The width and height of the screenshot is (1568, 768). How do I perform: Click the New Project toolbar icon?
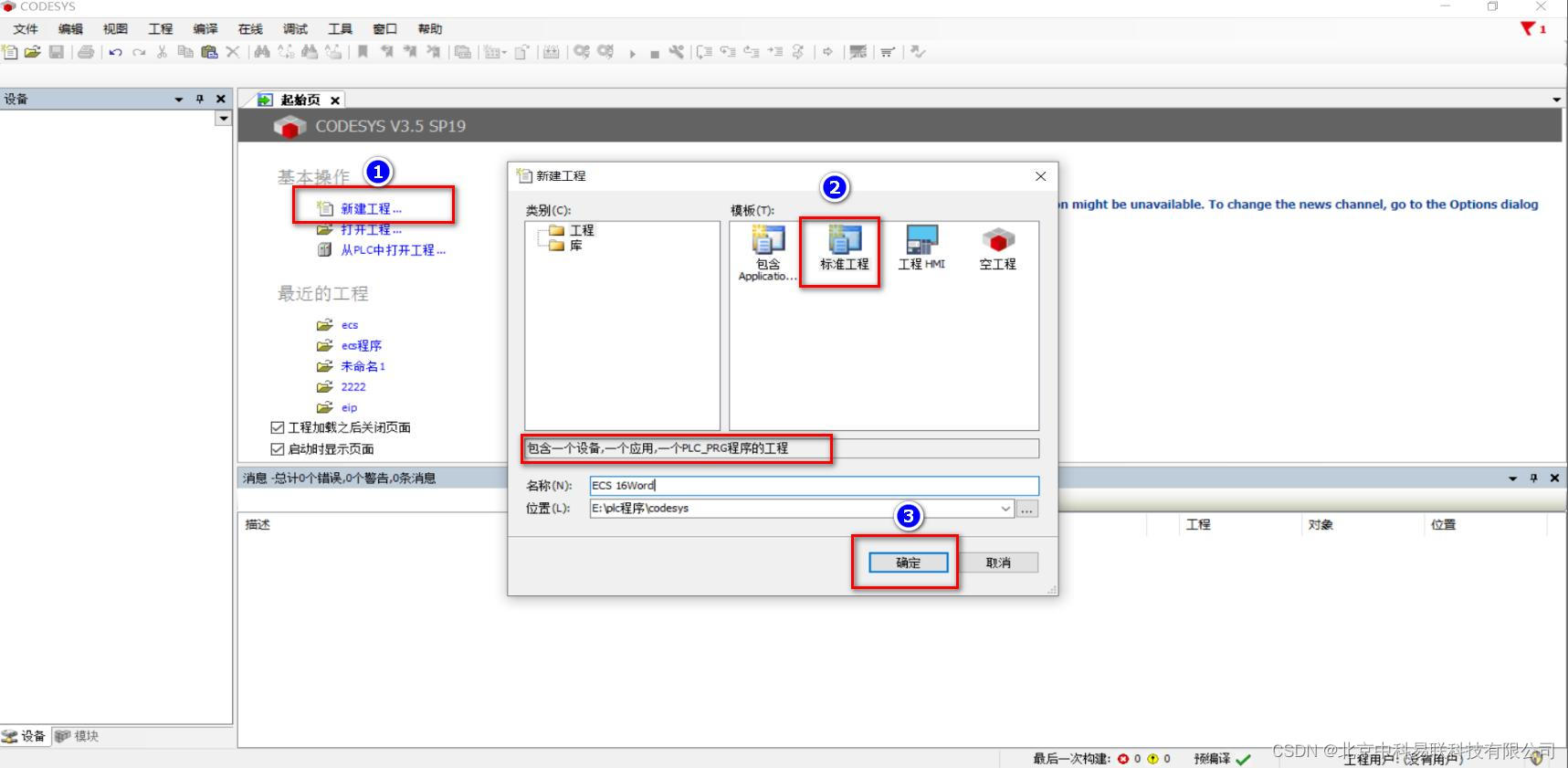[x=10, y=52]
